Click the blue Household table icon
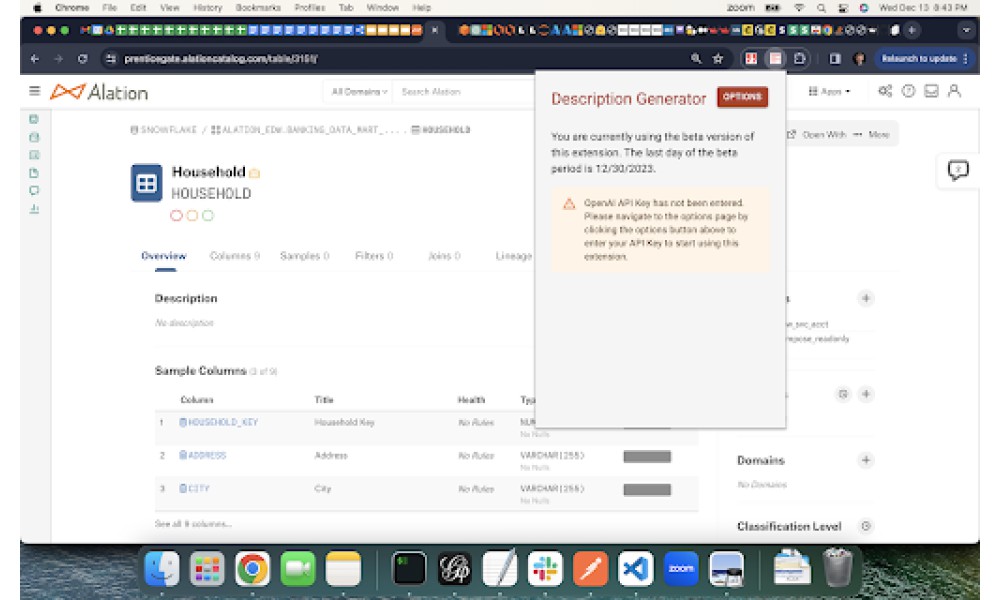Image resolution: width=1000 pixels, height=600 pixels. tap(146, 183)
